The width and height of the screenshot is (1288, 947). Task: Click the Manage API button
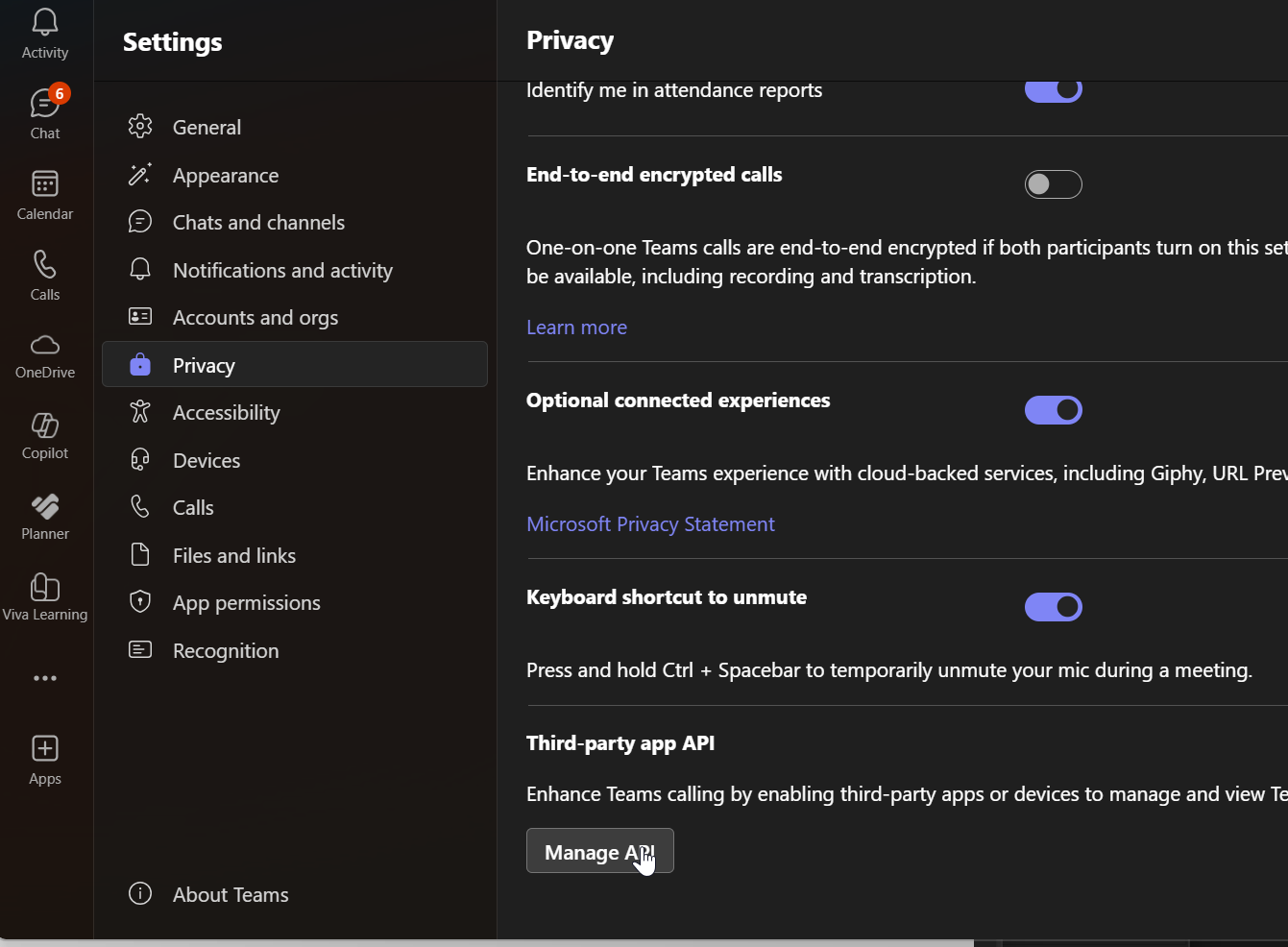pos(599,851)
